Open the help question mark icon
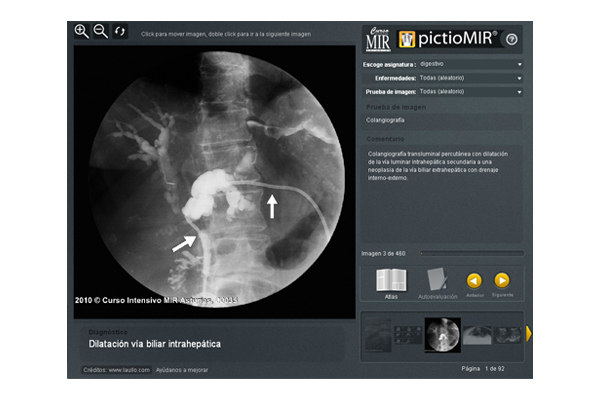 pos(512,39)
